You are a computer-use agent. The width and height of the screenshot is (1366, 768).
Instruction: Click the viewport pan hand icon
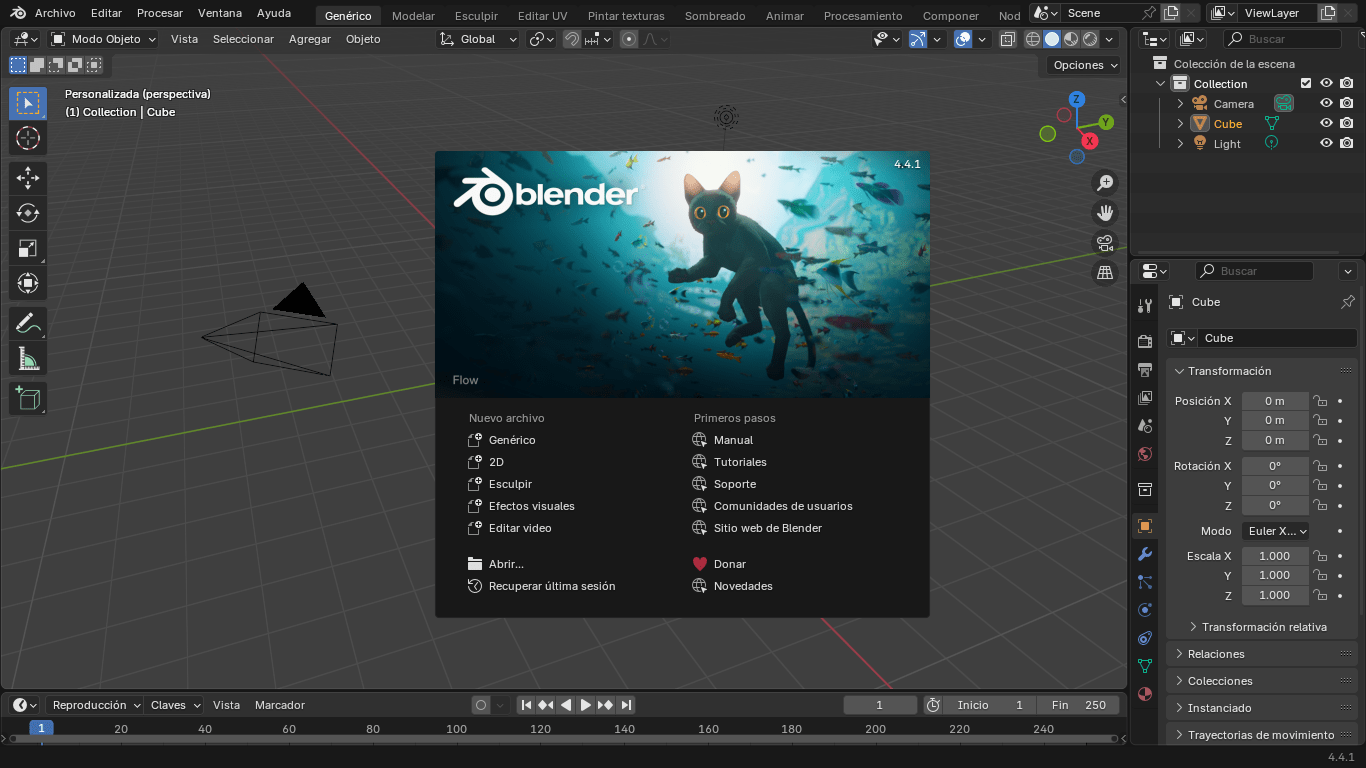pyautogui.click(x=1105, y=212)
